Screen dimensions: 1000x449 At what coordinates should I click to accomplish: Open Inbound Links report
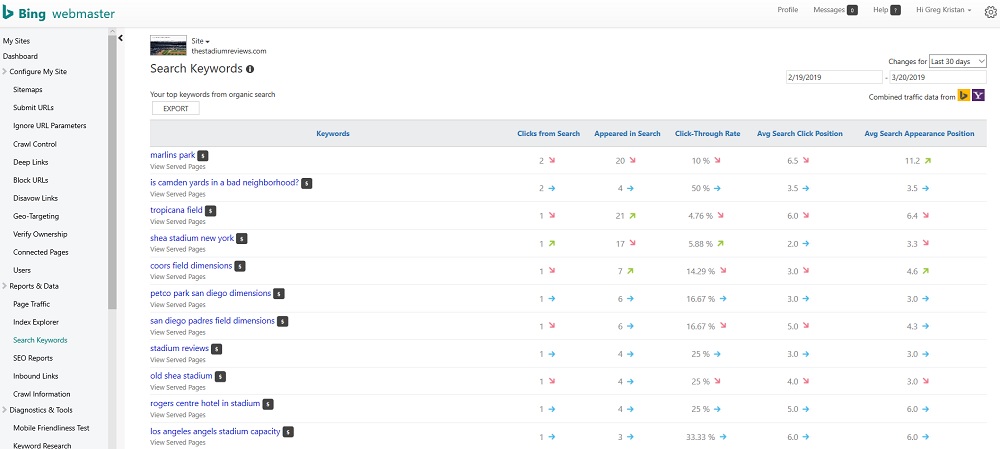click(x=36, y=376)
